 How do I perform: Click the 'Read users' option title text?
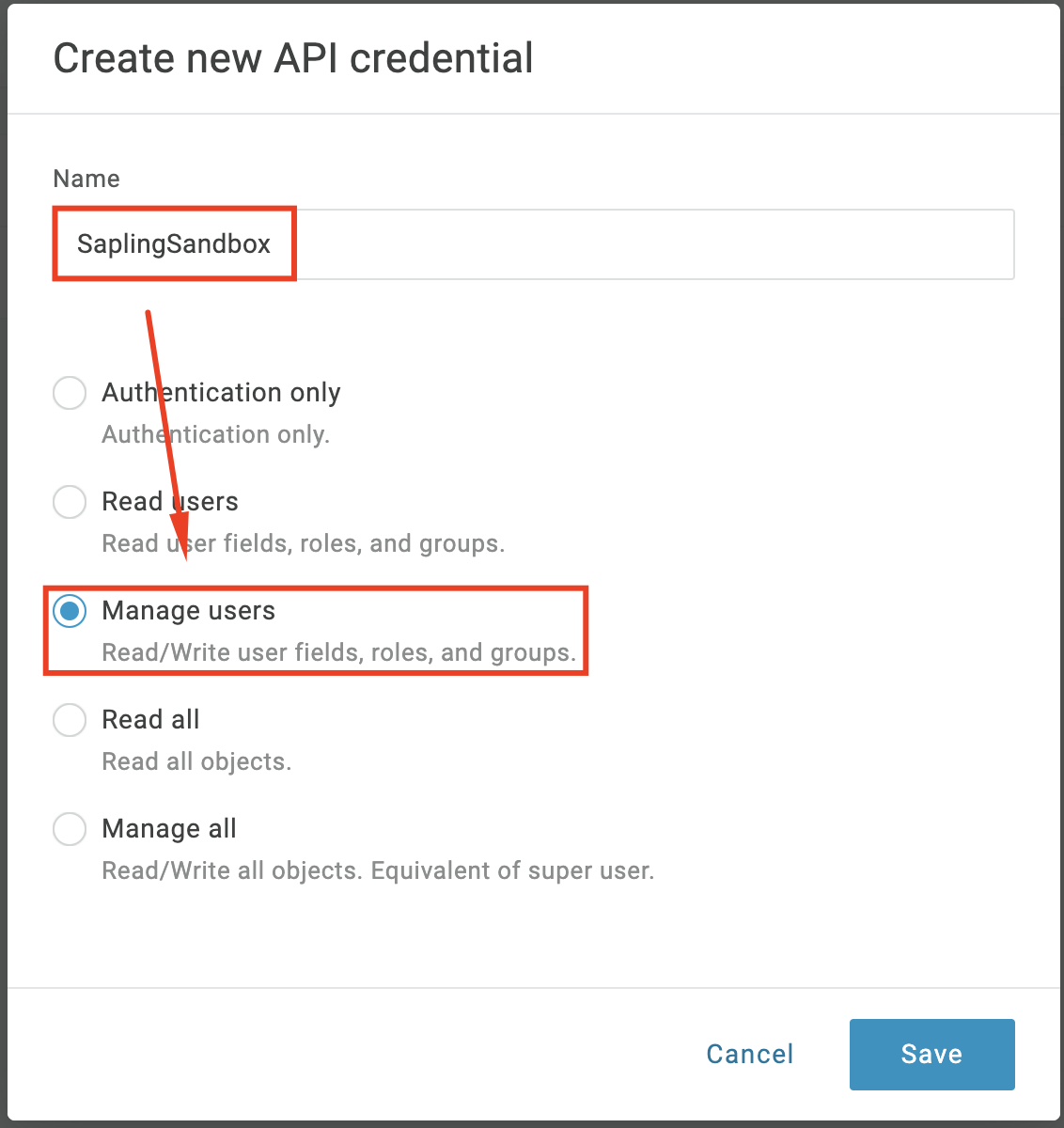pyautogui.click(x=169, y=502)
